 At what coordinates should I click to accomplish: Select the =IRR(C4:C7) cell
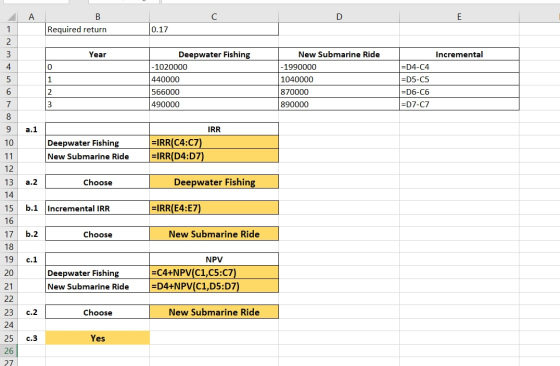[x=214, y=142]
